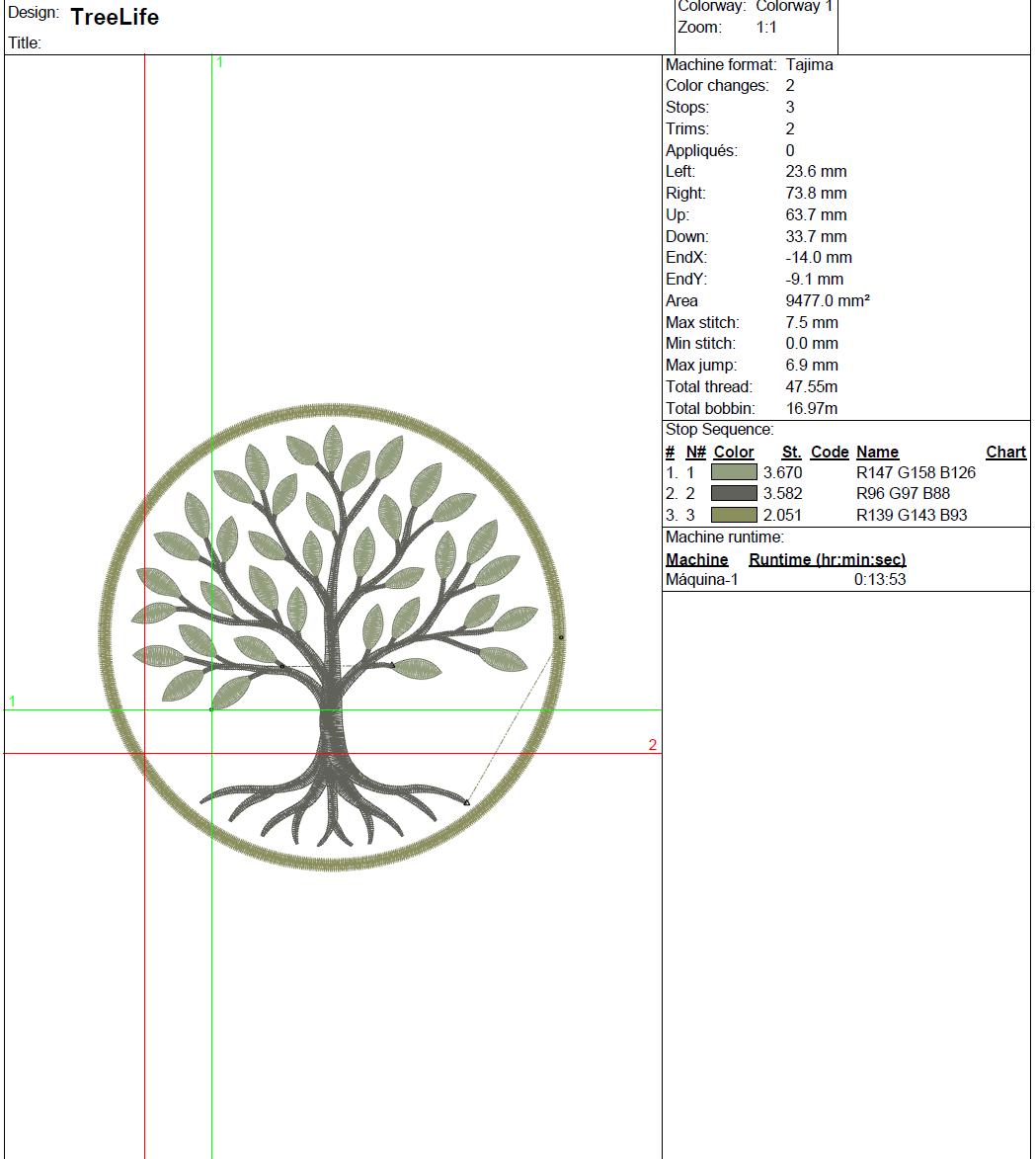The width and height of the screenshot is (1036, 1159).
Task: Click the Chart column header
Action: [1005, 452]
